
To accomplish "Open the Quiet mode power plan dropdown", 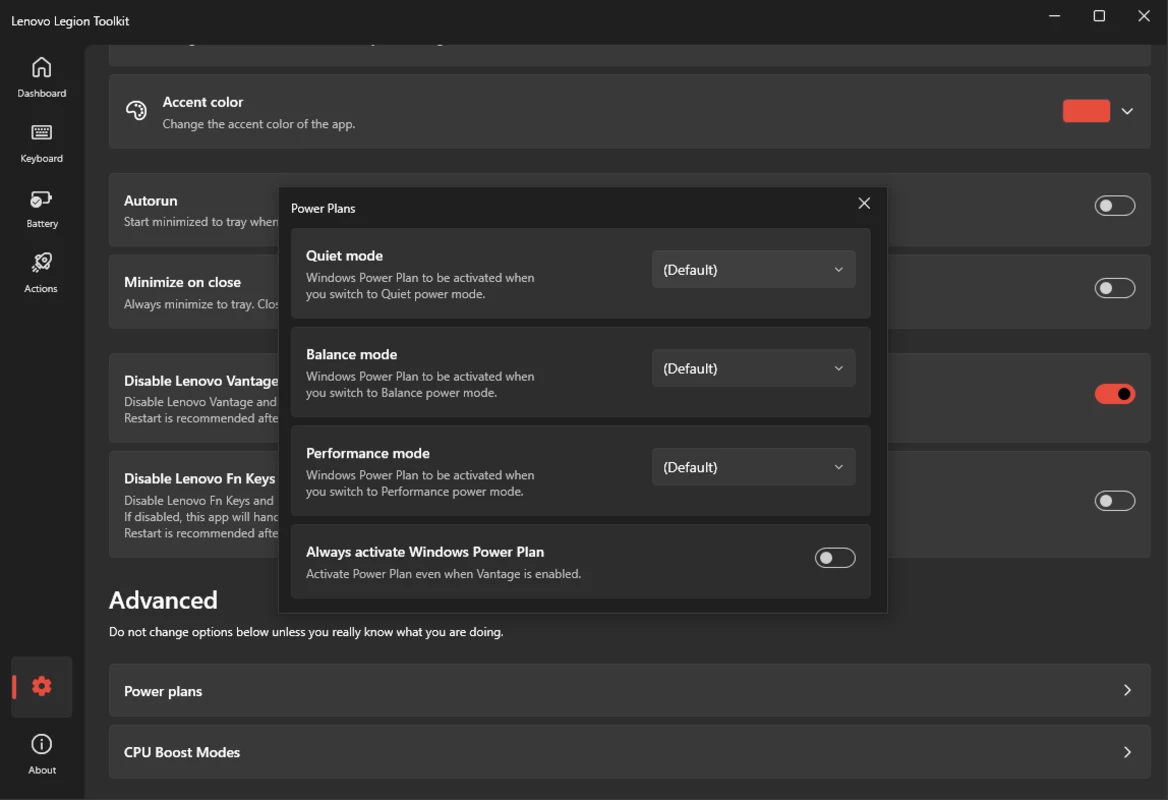I will [x=754, y=270].
